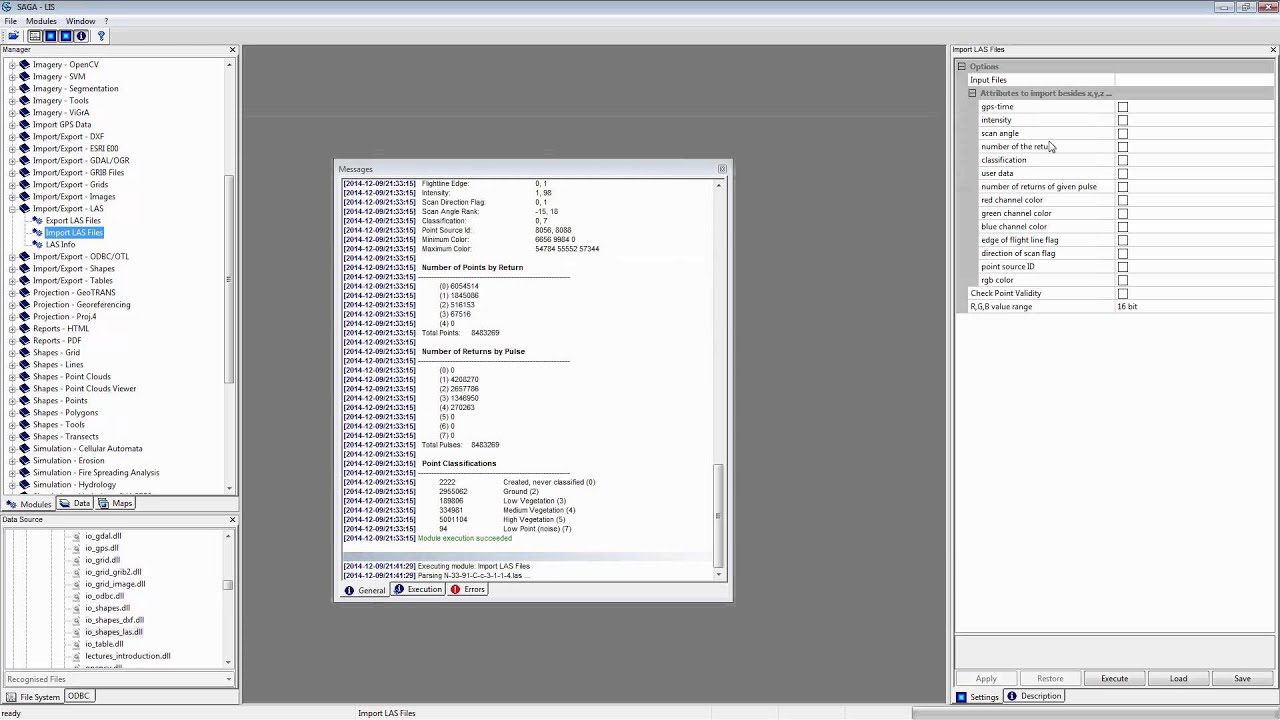Enable the intensity attribute checkbox

coord(1122,120)
